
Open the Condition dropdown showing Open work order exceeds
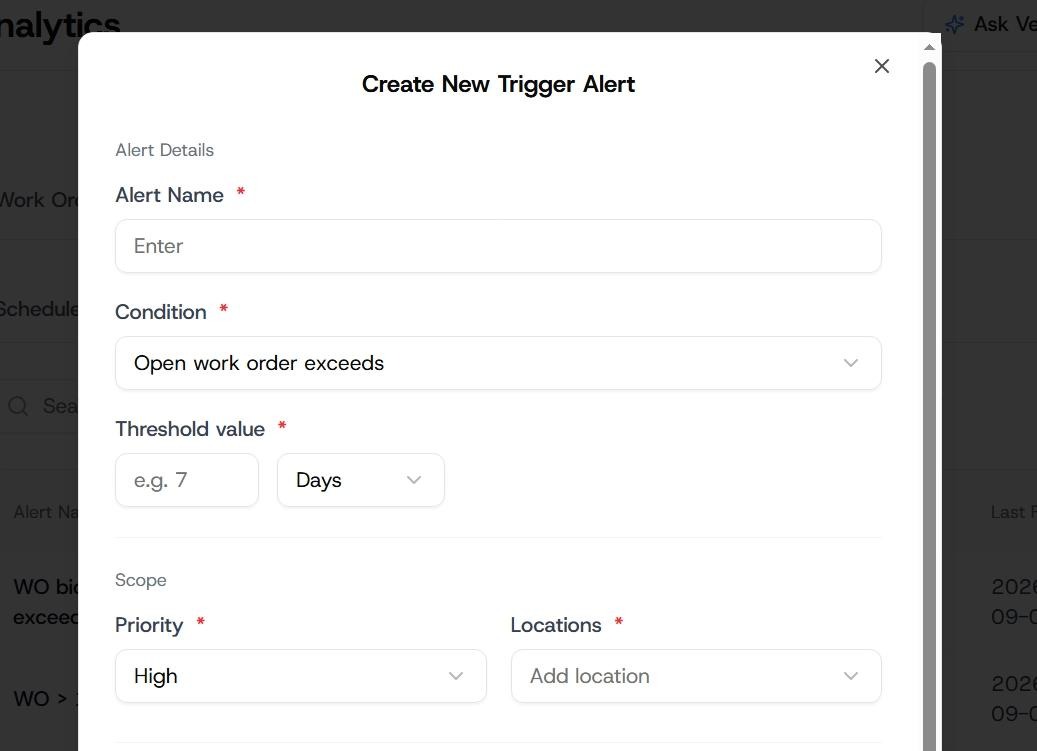(x=498, y=363)
